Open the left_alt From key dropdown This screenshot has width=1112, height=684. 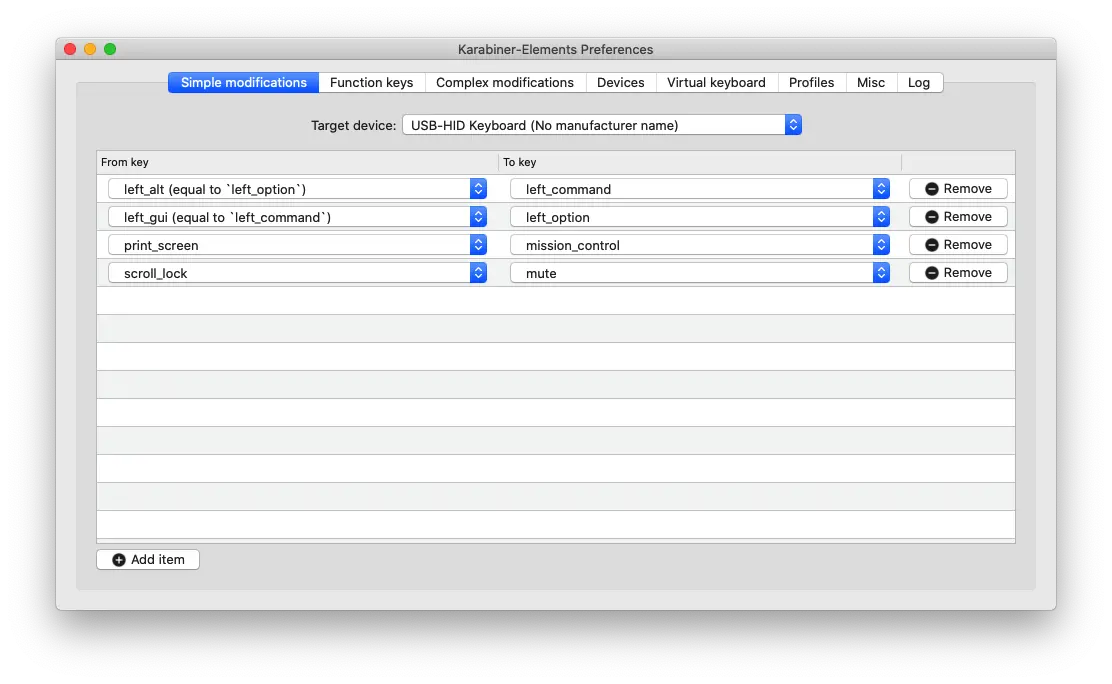297,189
